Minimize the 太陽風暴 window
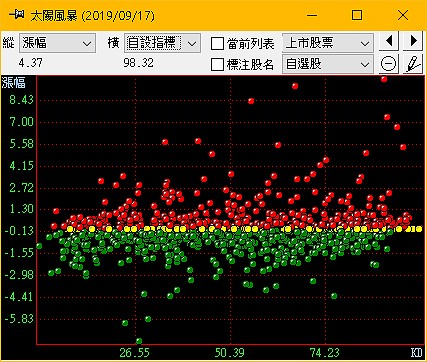Screen dimensions: 427x362 click(x=312, y=15)
